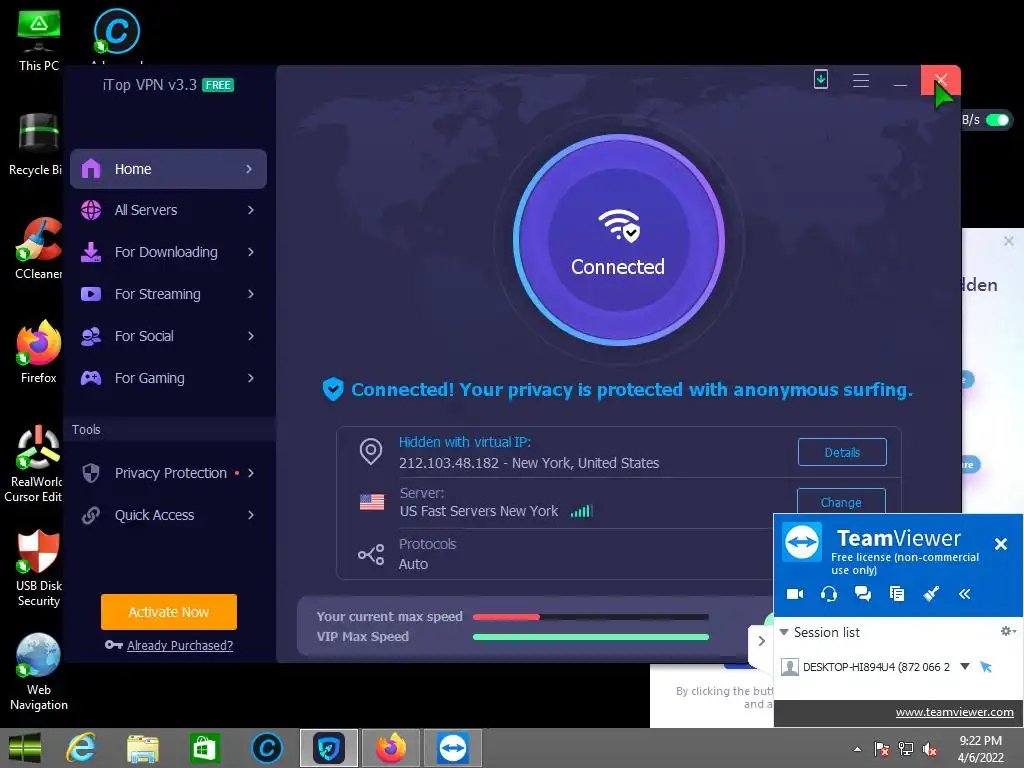
Task: Open the For Social server category
Action: tap(168, 336)
